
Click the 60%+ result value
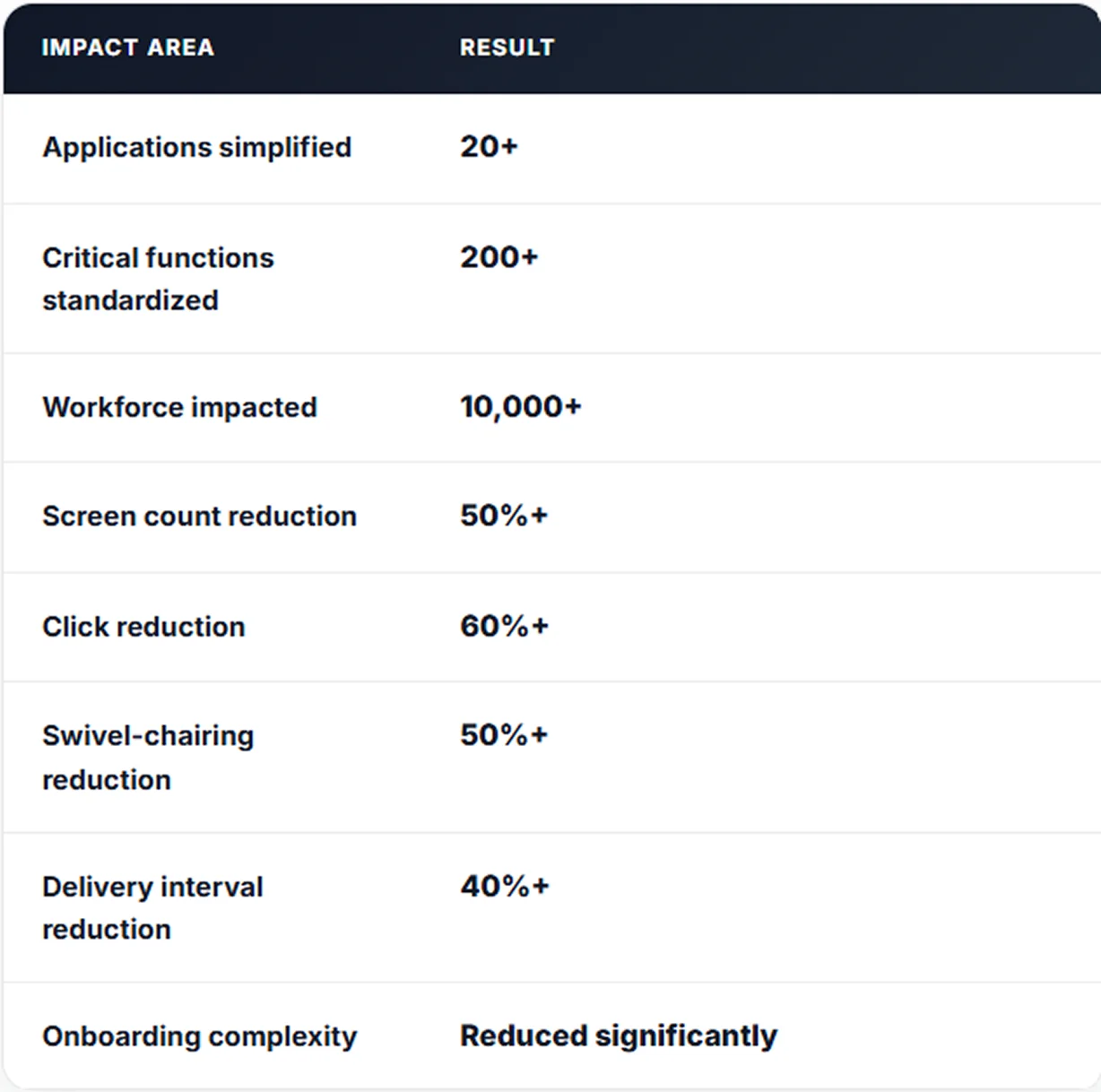(504, 626)
